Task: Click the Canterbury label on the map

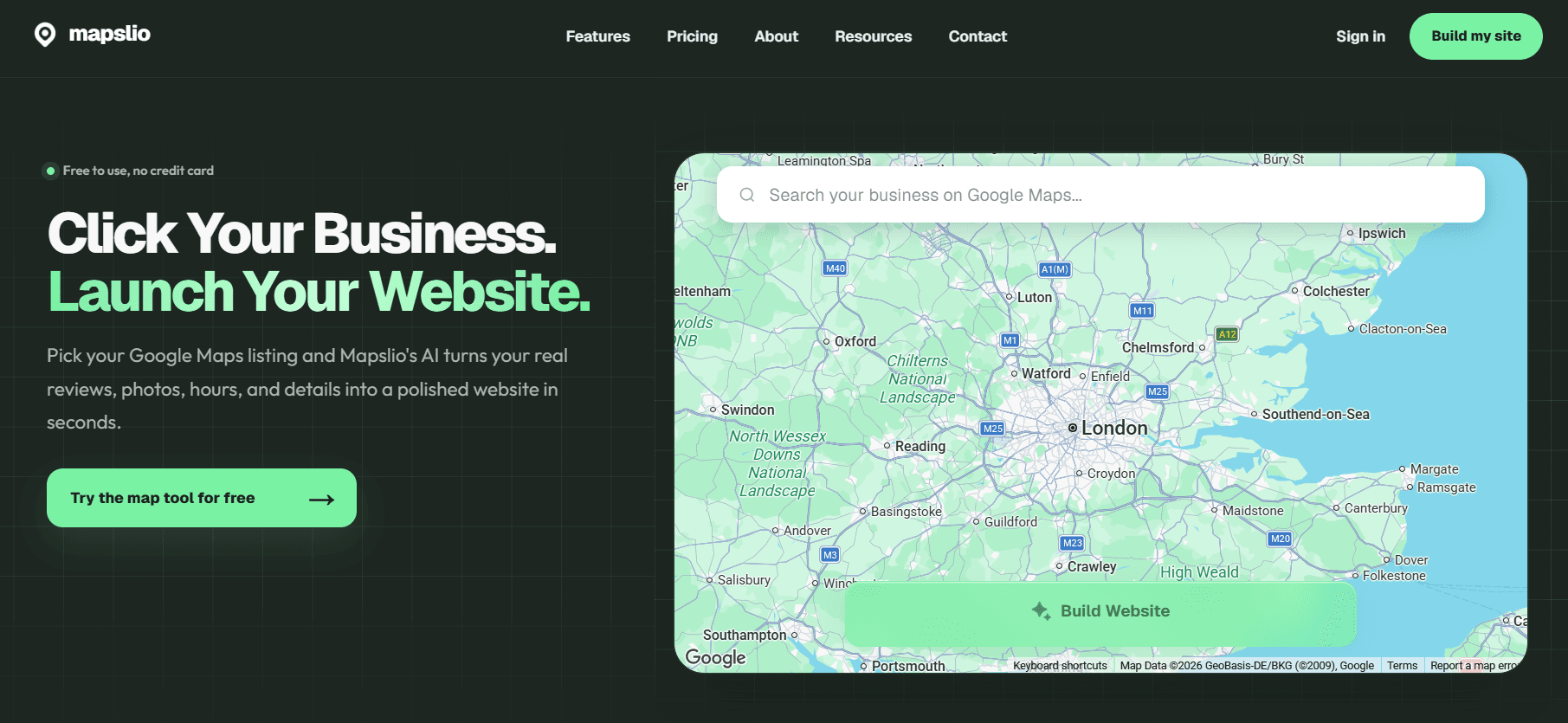Action: point(1376,507)
